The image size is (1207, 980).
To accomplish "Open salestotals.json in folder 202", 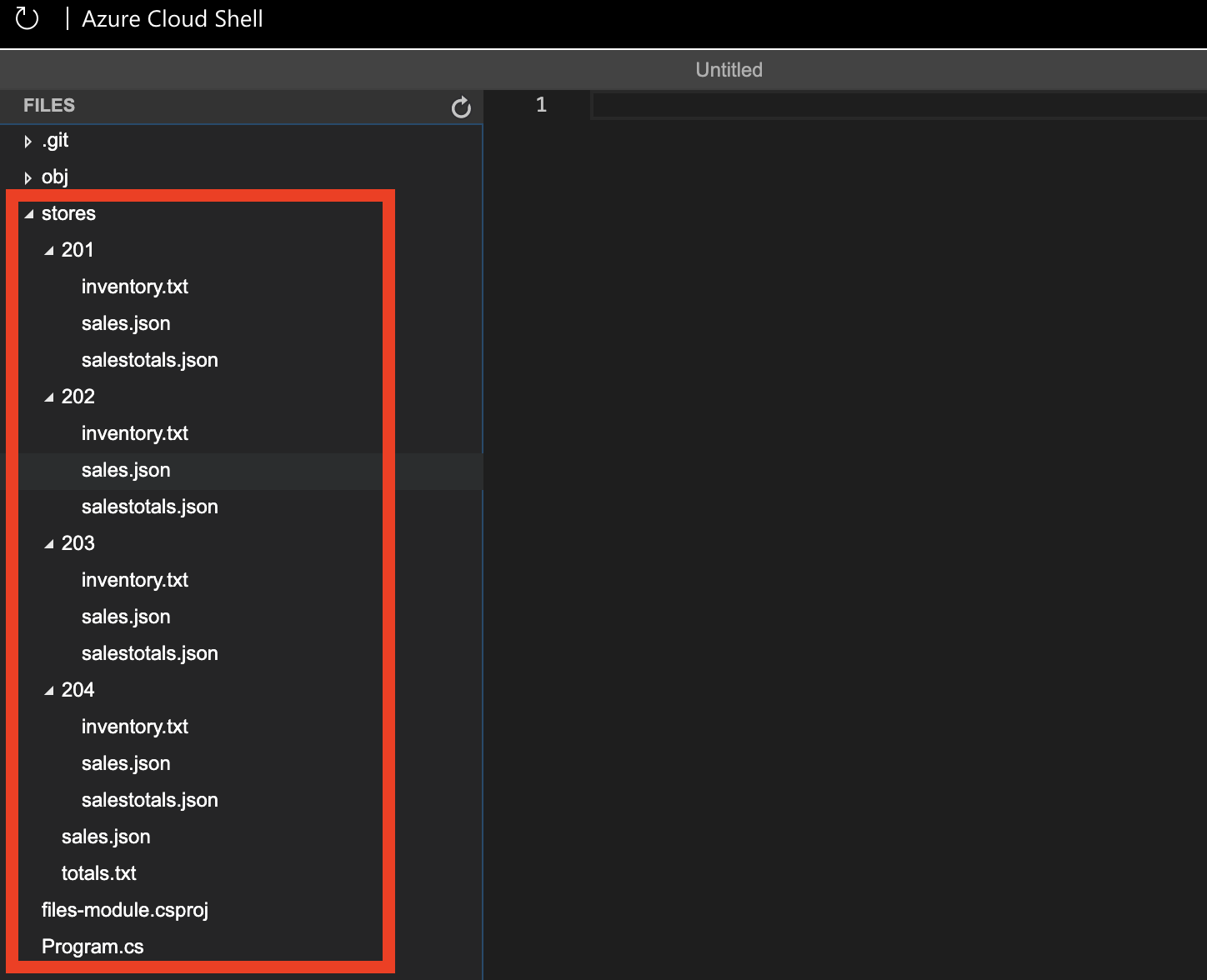I will 150,507.
